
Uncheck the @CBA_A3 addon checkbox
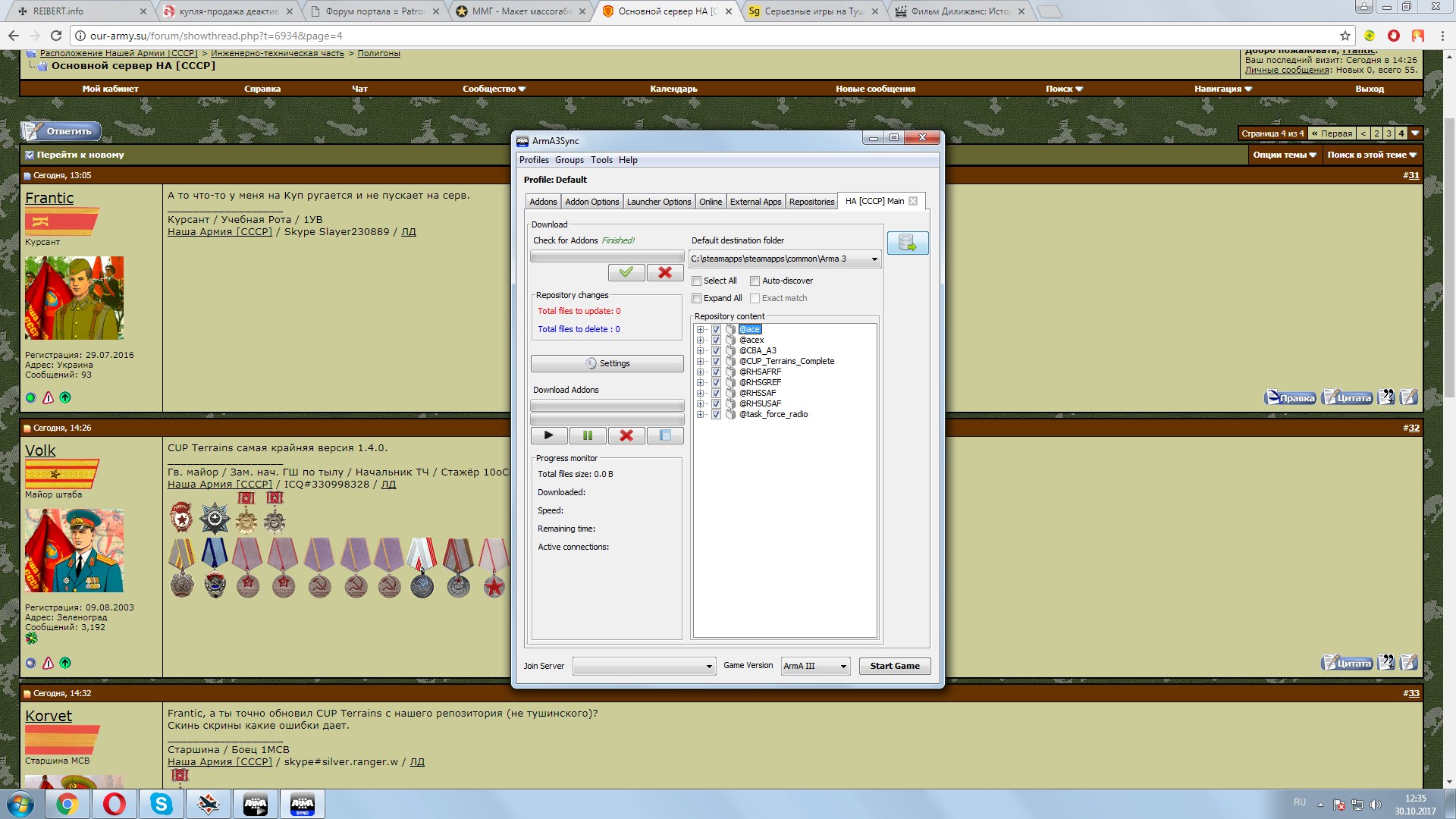point(716,350)
